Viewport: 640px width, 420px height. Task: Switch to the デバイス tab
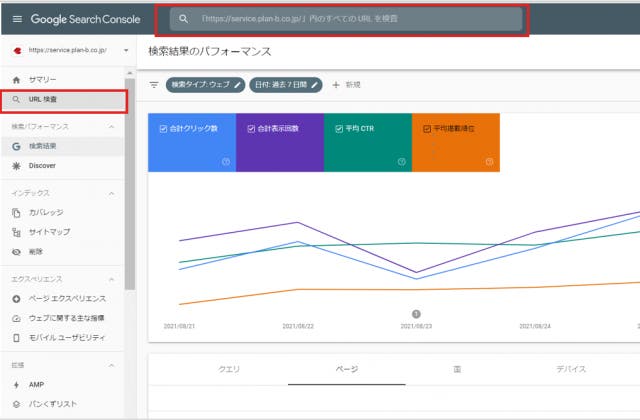(571, 369)
